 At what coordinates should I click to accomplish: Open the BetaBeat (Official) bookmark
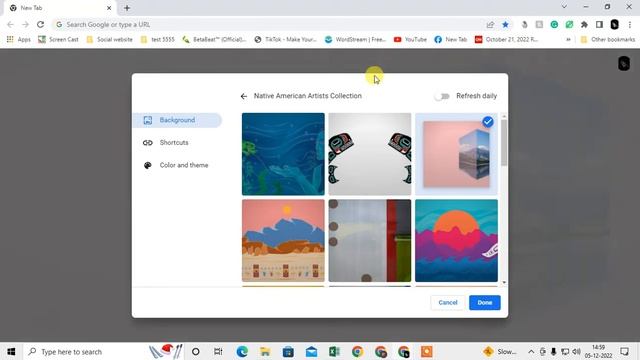pos(214,40)
